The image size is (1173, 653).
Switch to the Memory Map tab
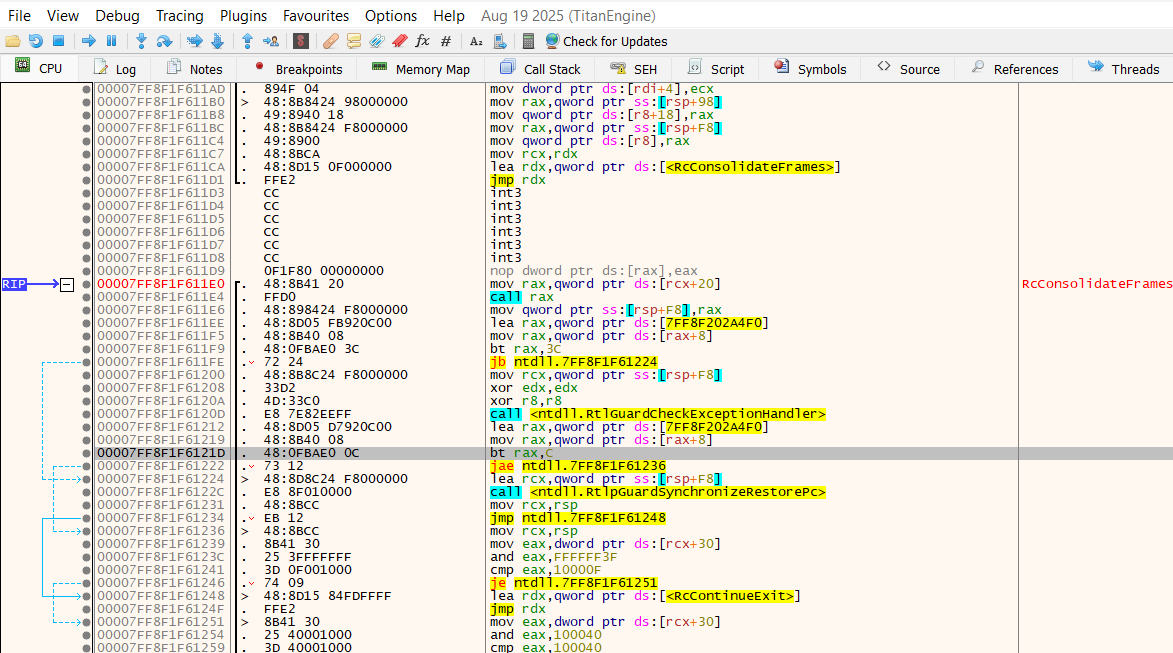pos(421,69)
